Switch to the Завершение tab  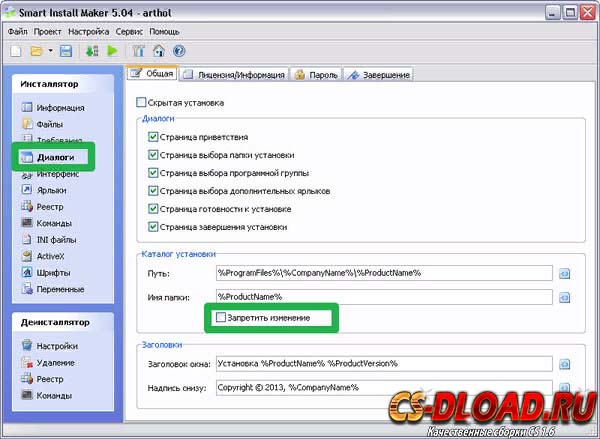378,75
